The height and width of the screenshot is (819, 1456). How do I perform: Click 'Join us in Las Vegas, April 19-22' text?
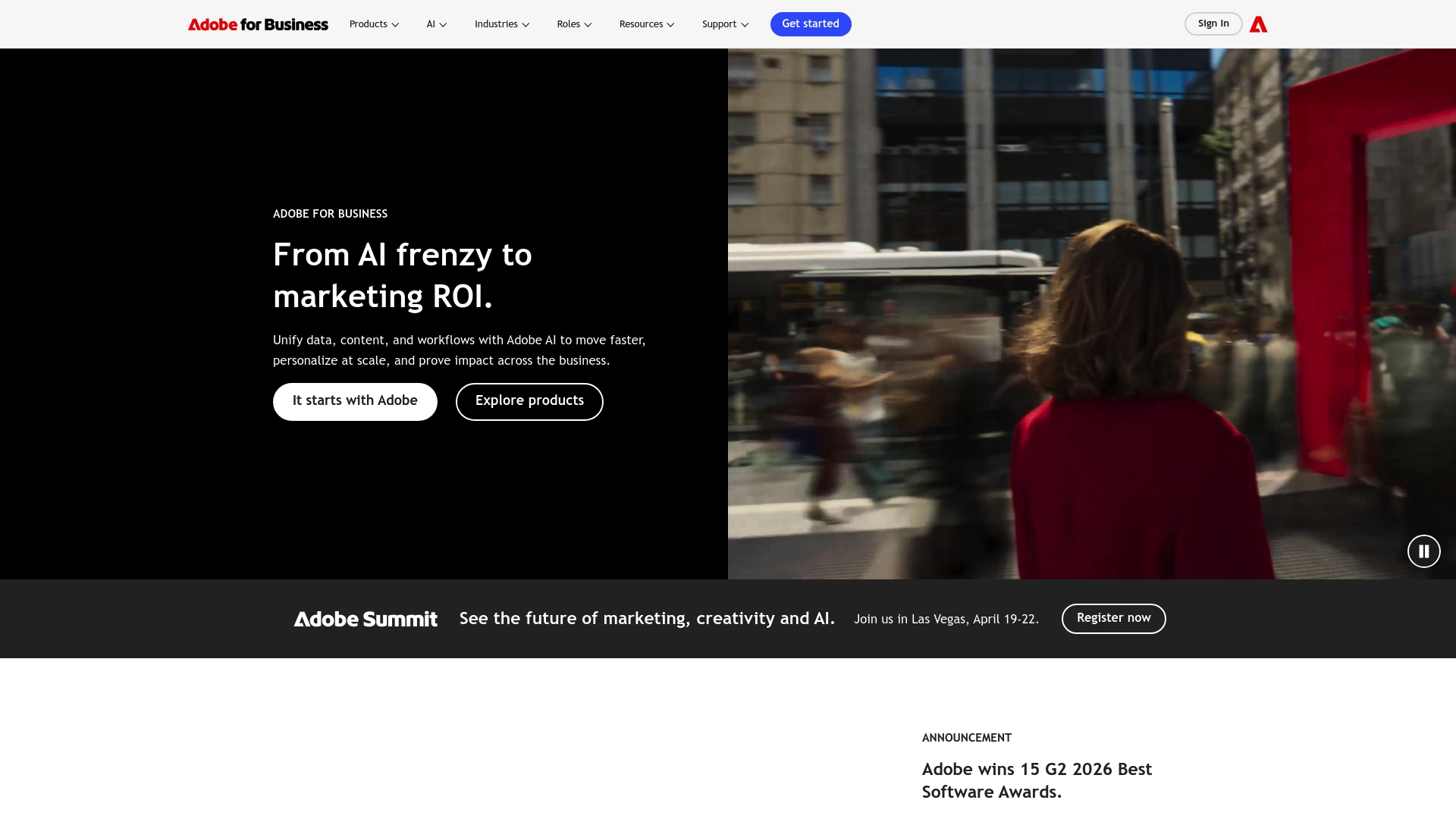pos(946,619)
